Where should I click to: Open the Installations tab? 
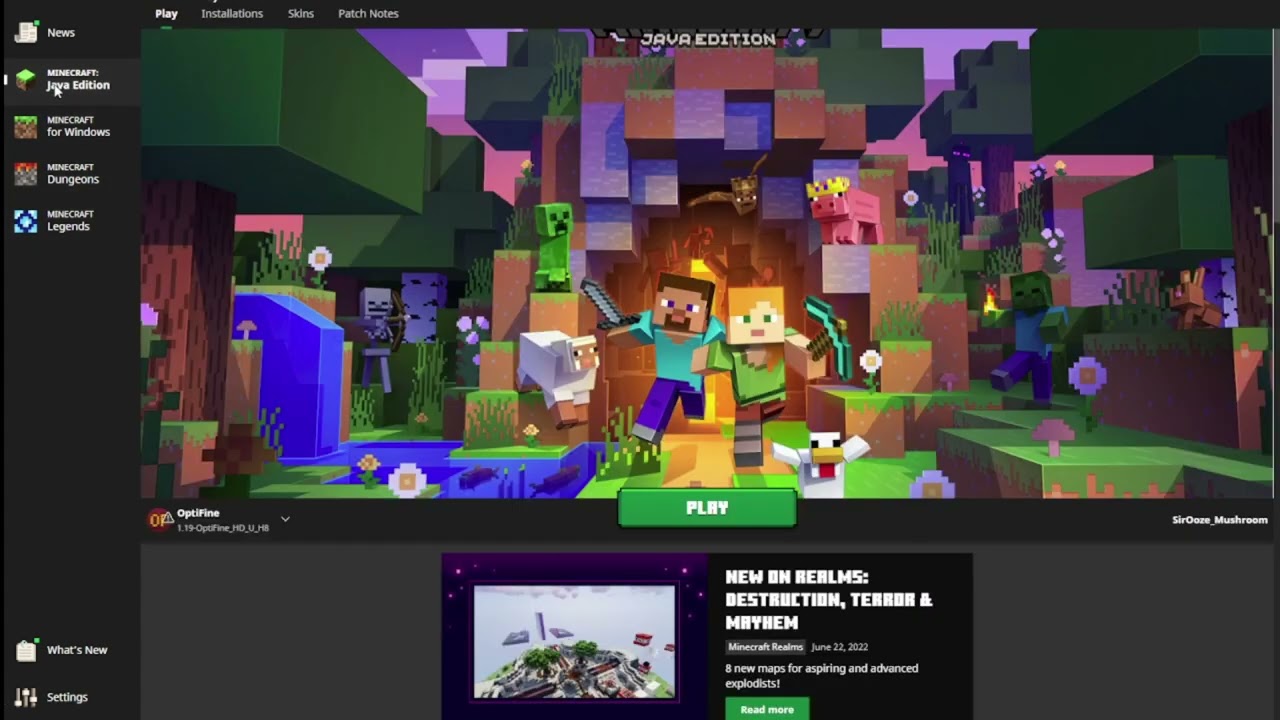coord(232,13)
